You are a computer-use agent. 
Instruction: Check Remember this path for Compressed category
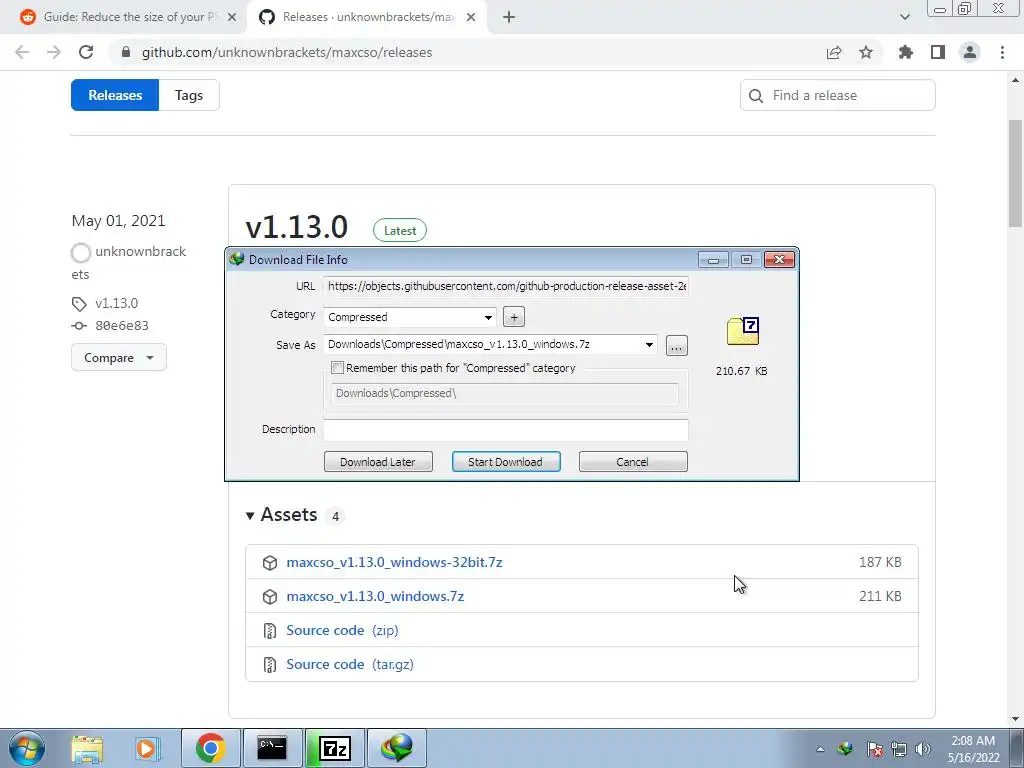338,368
